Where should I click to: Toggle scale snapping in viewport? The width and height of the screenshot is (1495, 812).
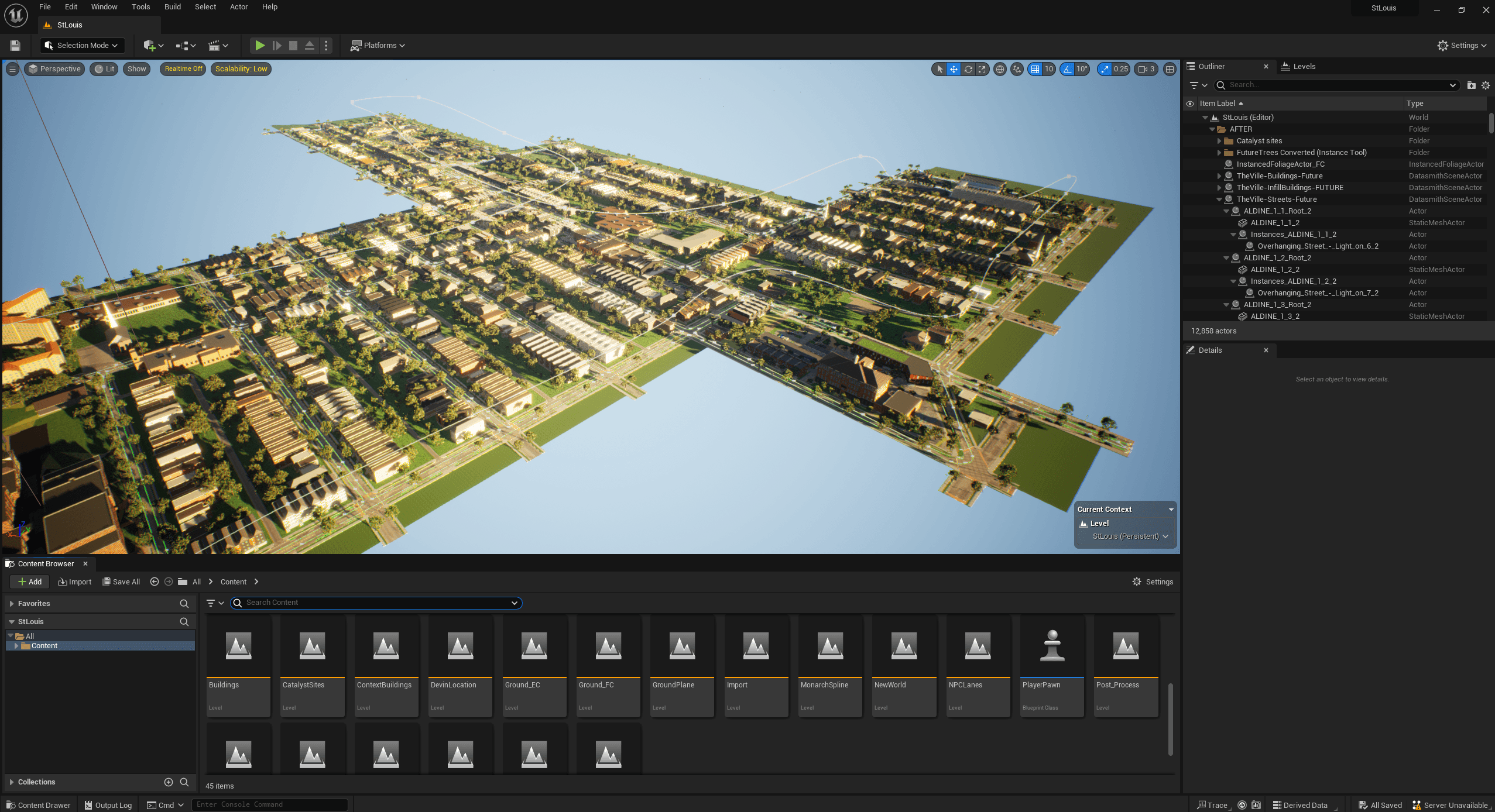pos(1105,69)
